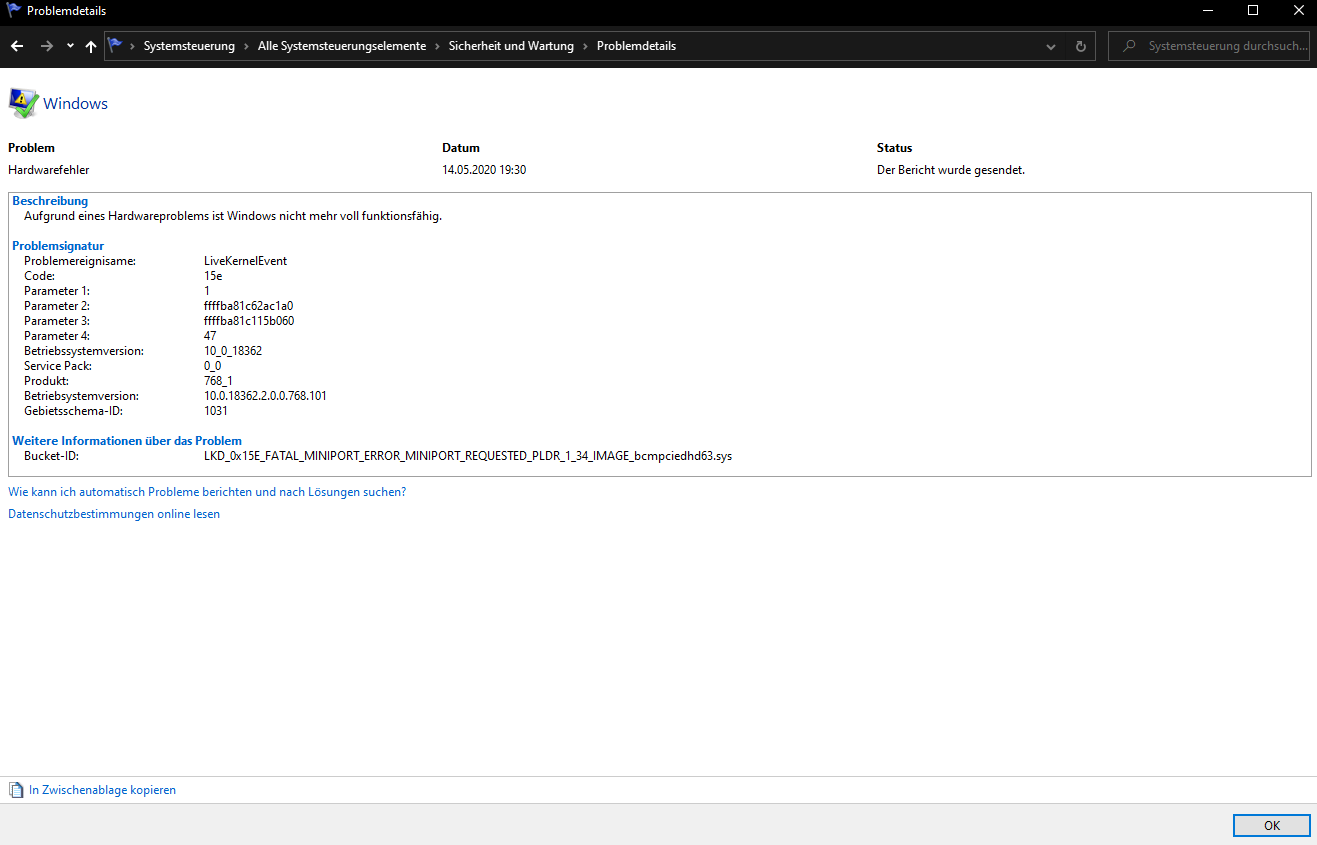
Task: Go back with the back arrow
Action: [17, 46]
